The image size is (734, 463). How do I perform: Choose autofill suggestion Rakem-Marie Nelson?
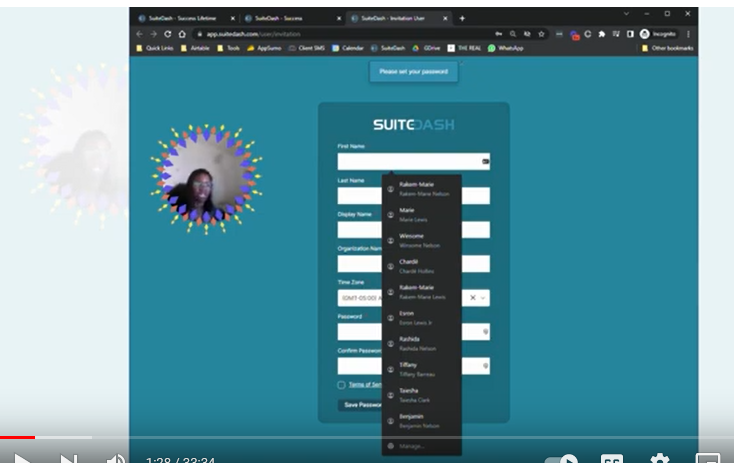[x=422, y=189]
